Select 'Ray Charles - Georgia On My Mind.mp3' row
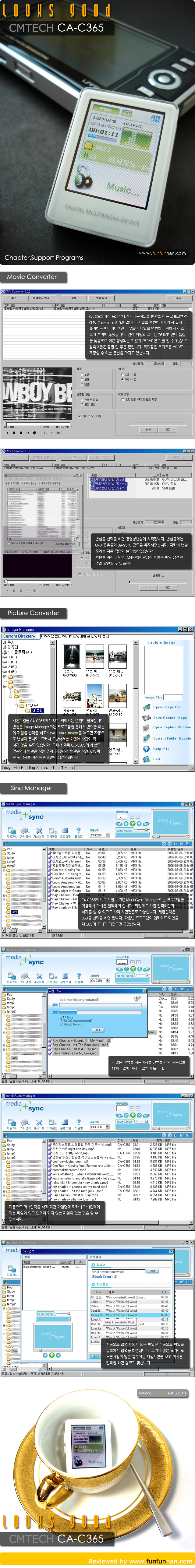 point(80,1041)
